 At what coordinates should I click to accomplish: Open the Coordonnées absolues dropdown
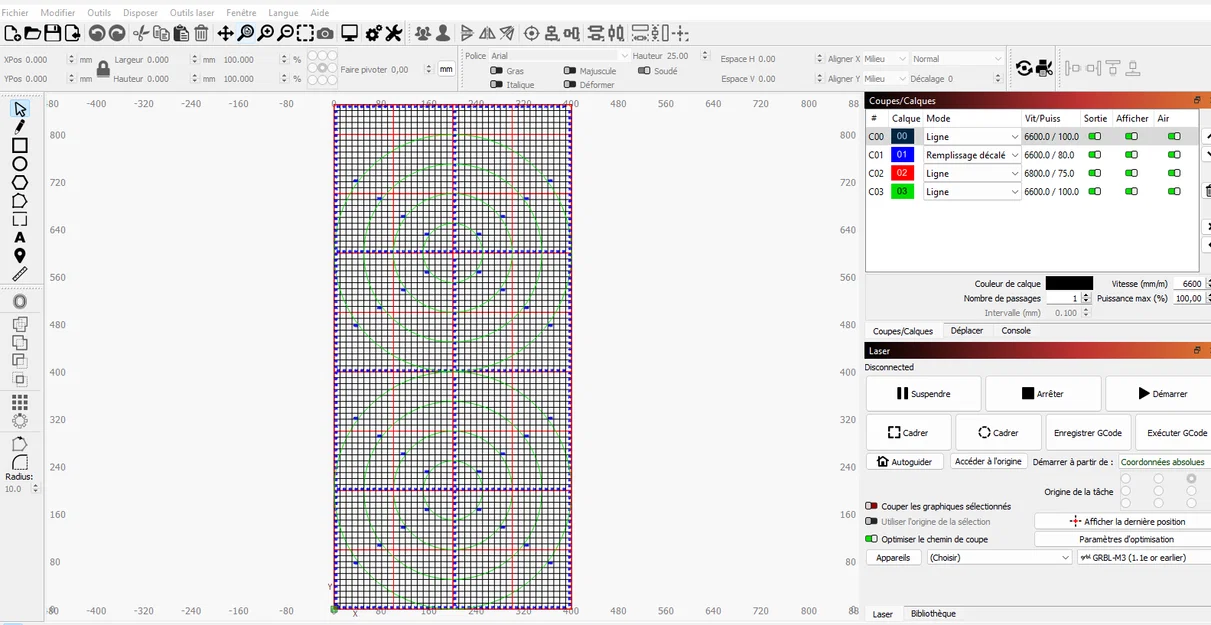[x=1164, y=462]
